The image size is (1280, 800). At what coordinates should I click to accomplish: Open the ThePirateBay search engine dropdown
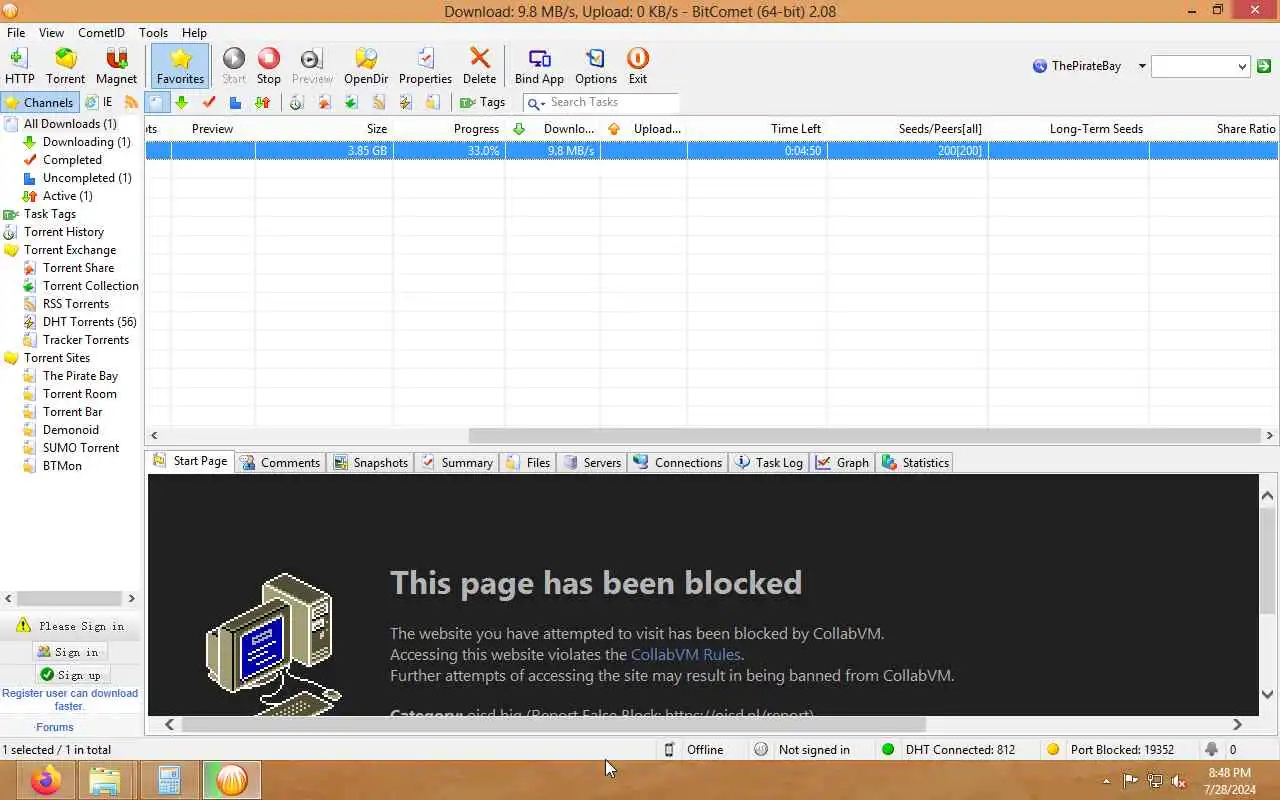pos(1142,66)
